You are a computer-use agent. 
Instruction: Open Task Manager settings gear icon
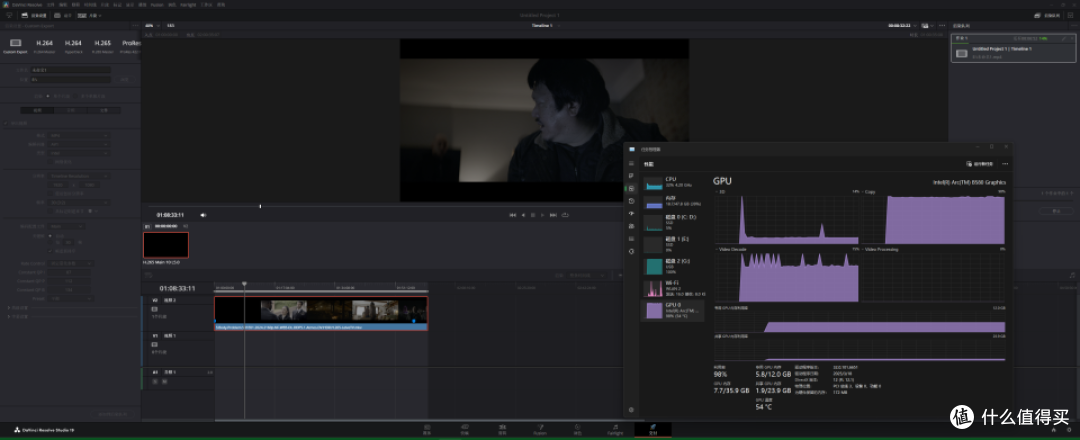point(631,410)
